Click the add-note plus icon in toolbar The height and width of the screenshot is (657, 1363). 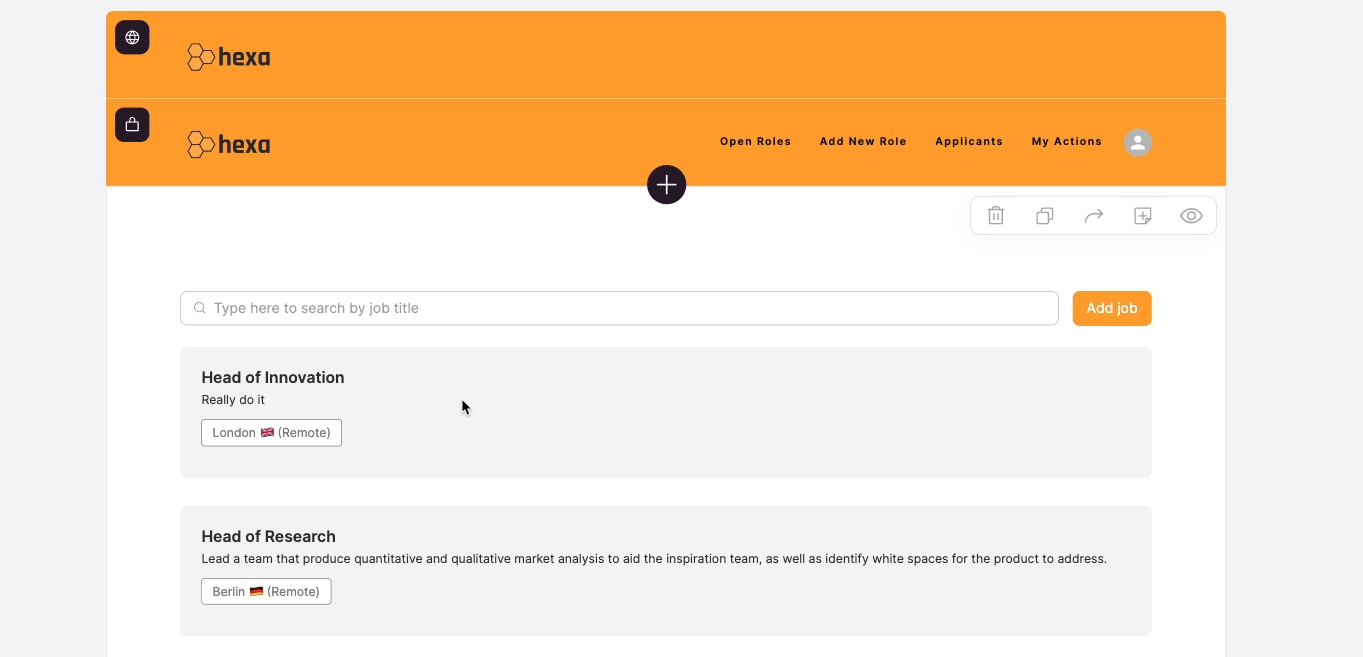click(x=1143, y=216)
